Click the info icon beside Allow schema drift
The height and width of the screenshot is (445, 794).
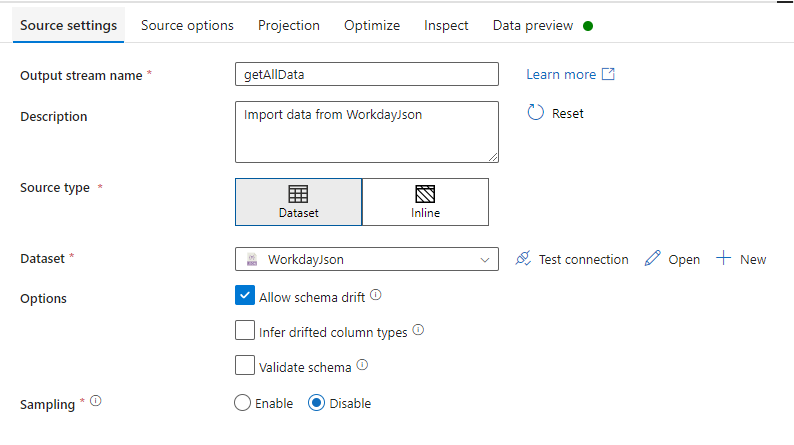click(376, 296)
